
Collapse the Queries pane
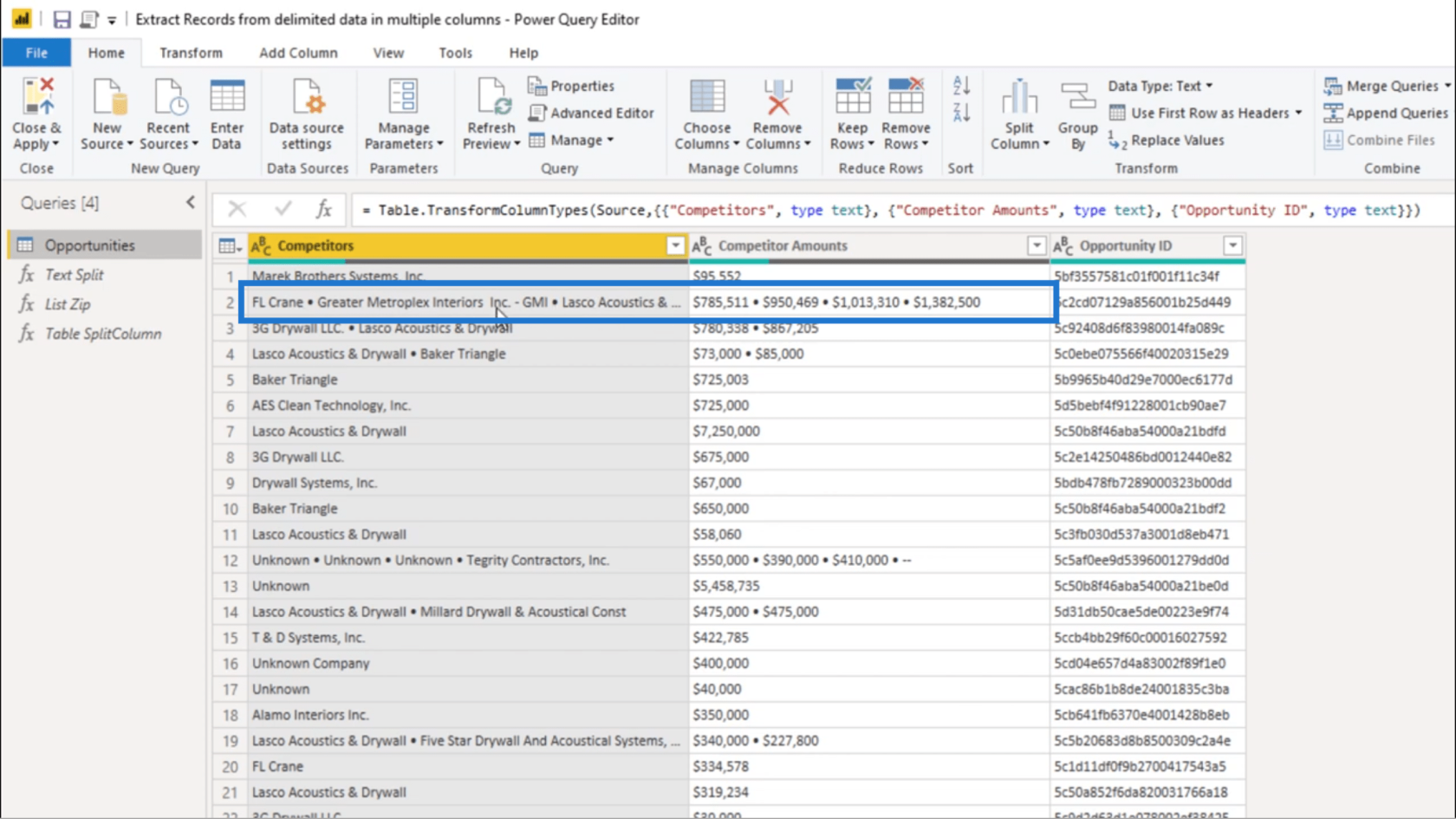[191, 203]
